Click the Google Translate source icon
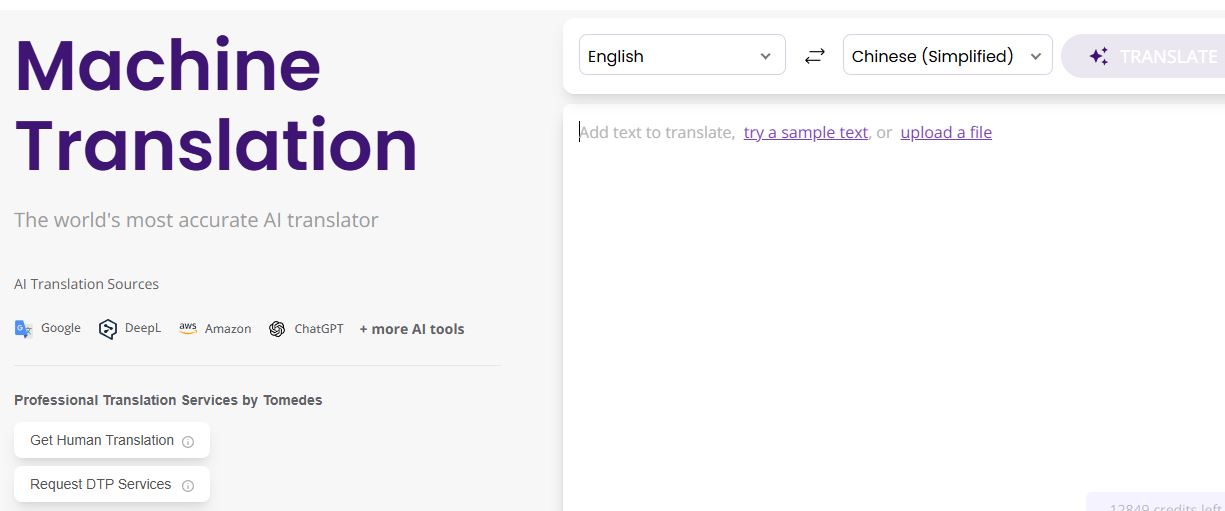1225x511 pixels. [24, 329]
